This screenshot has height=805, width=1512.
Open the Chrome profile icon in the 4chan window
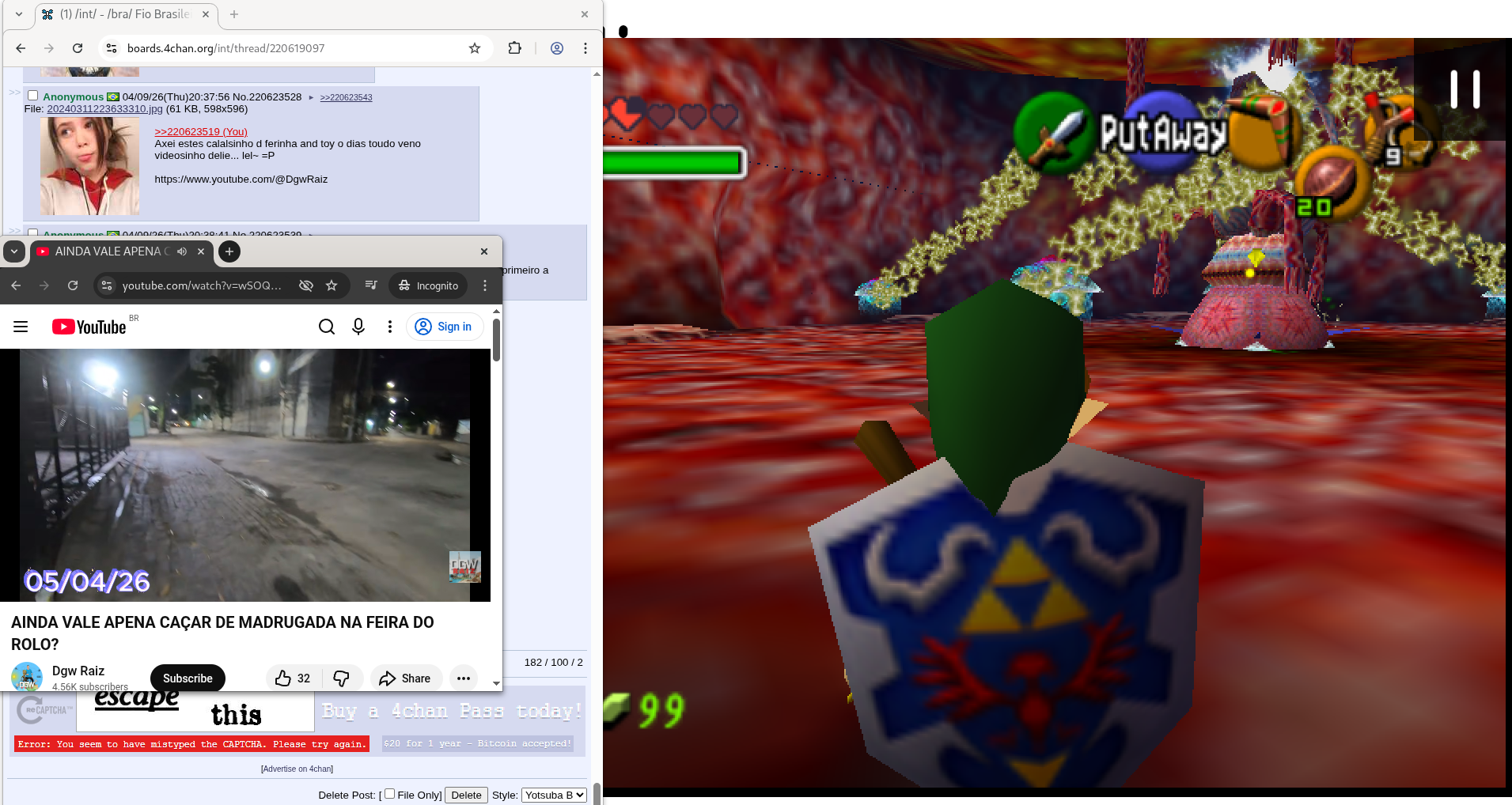coord(557,48)
